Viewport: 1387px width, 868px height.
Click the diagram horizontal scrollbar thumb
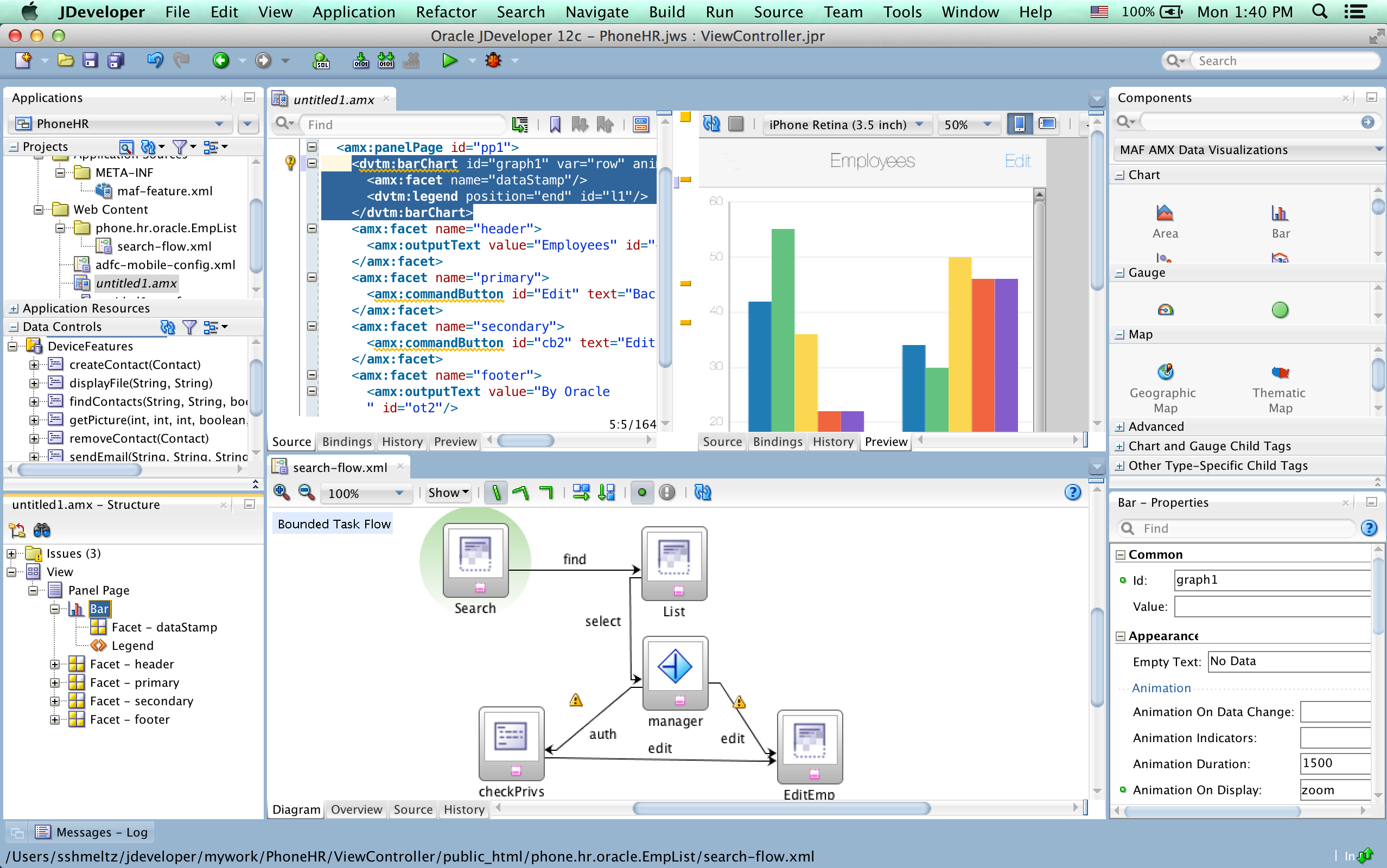(x=781, y=808)
